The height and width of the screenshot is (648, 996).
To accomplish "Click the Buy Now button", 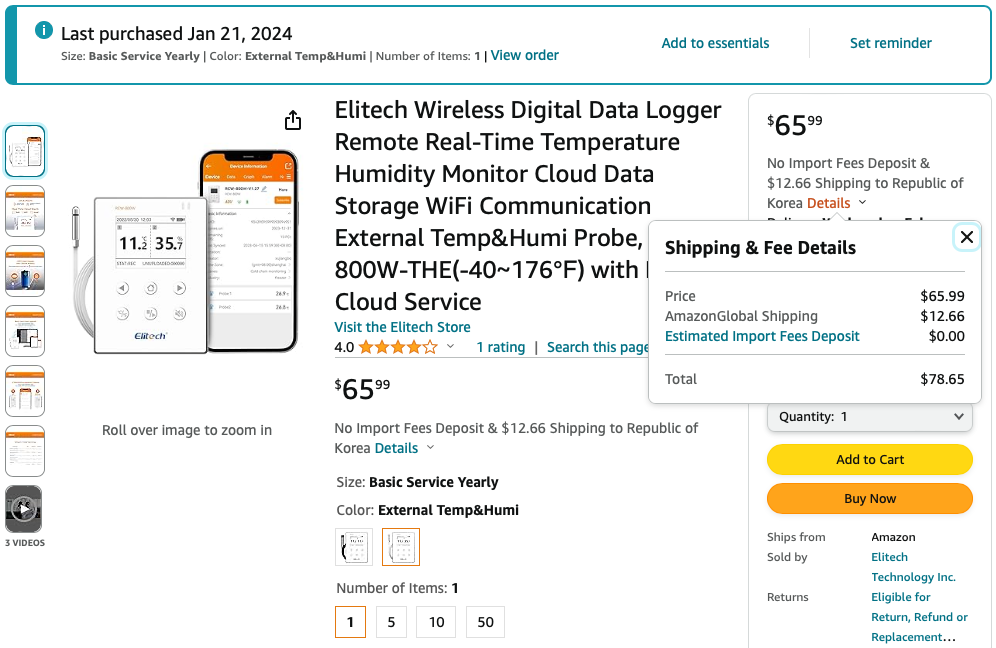I will click(x=869, y=498).
